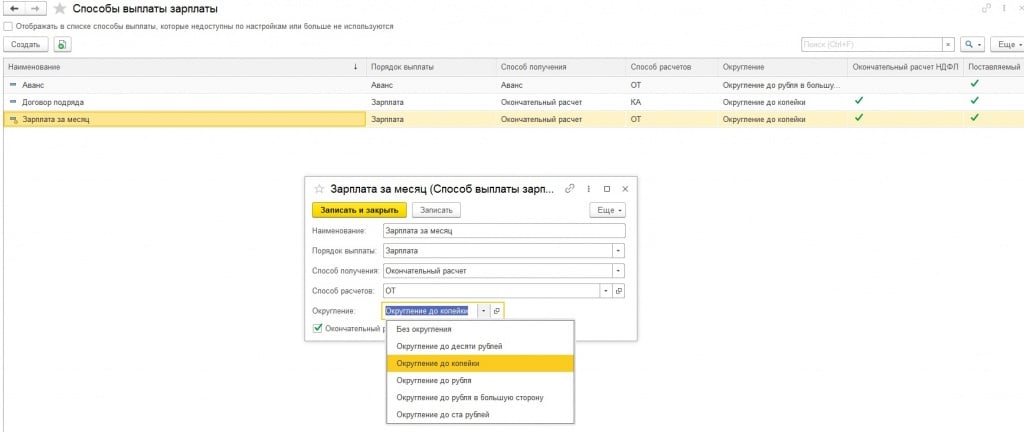Click the Создать button

[x=26, y=45]
